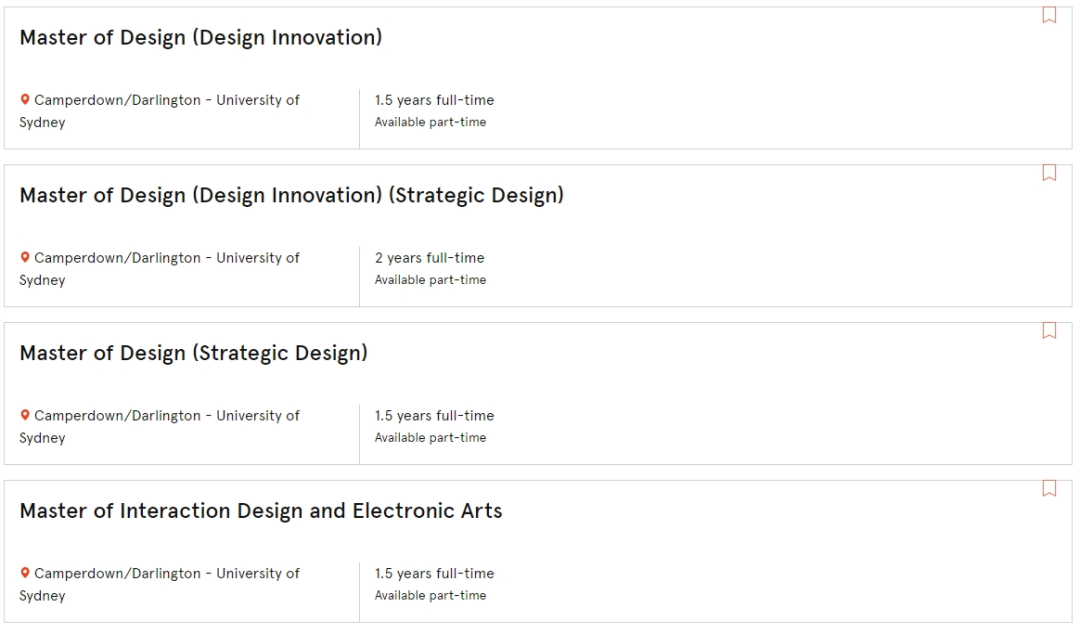Viewport: 1080px width, 633px height.
Task: Bookmark the Master of Design (Strategic Design) course
Action: tap(1049, 331)
